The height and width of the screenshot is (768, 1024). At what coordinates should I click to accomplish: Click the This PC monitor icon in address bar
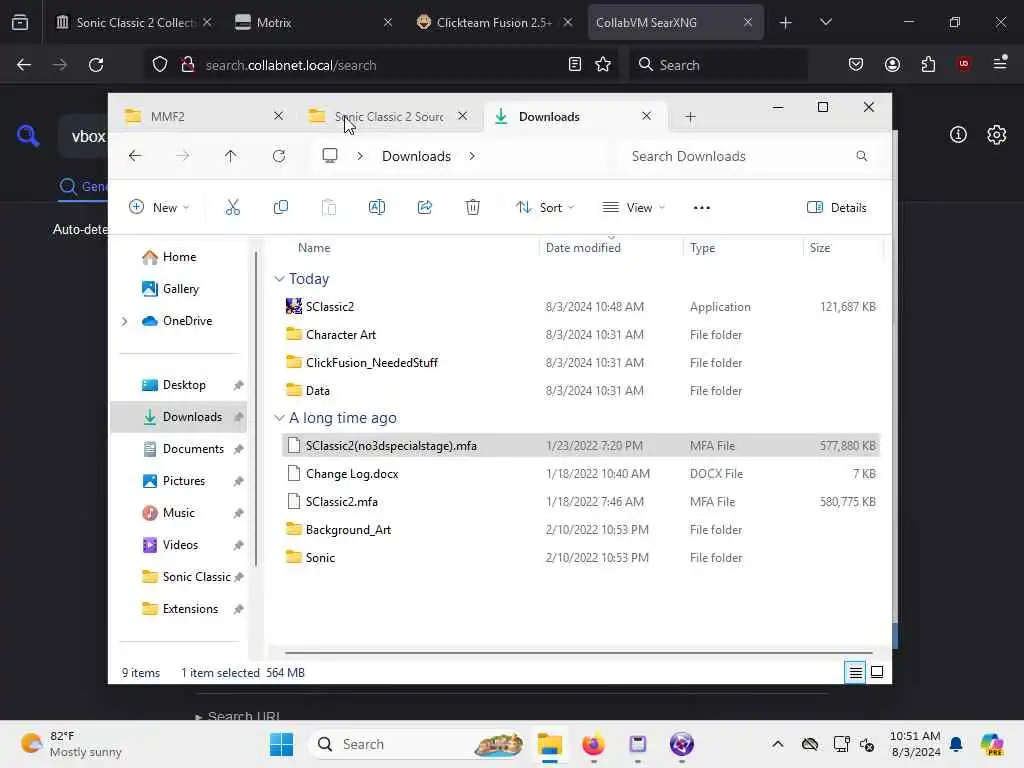pyautogui.click(x=330, y=155)
